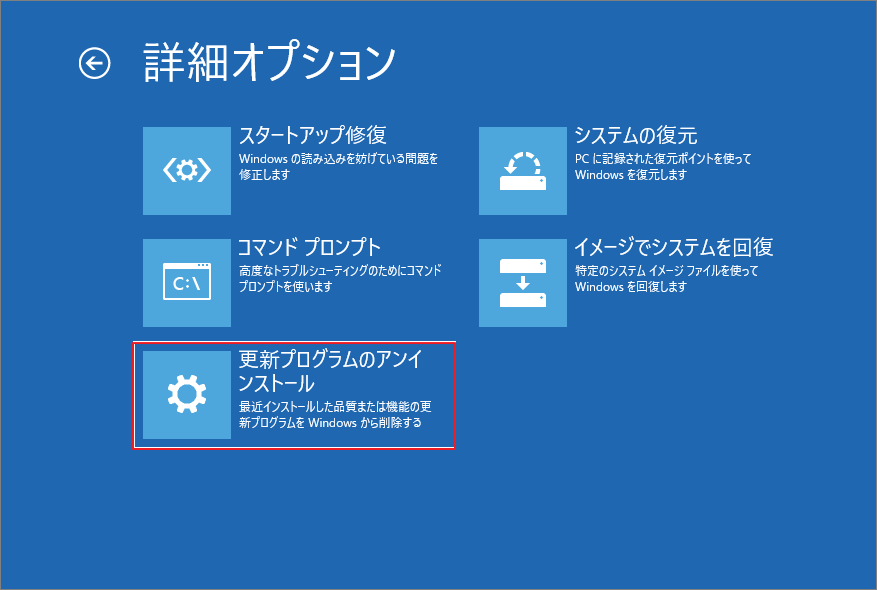The image size is (877, 590).
Task: Click the blue System Image Recovery tile square
Action: coord(521,282)
